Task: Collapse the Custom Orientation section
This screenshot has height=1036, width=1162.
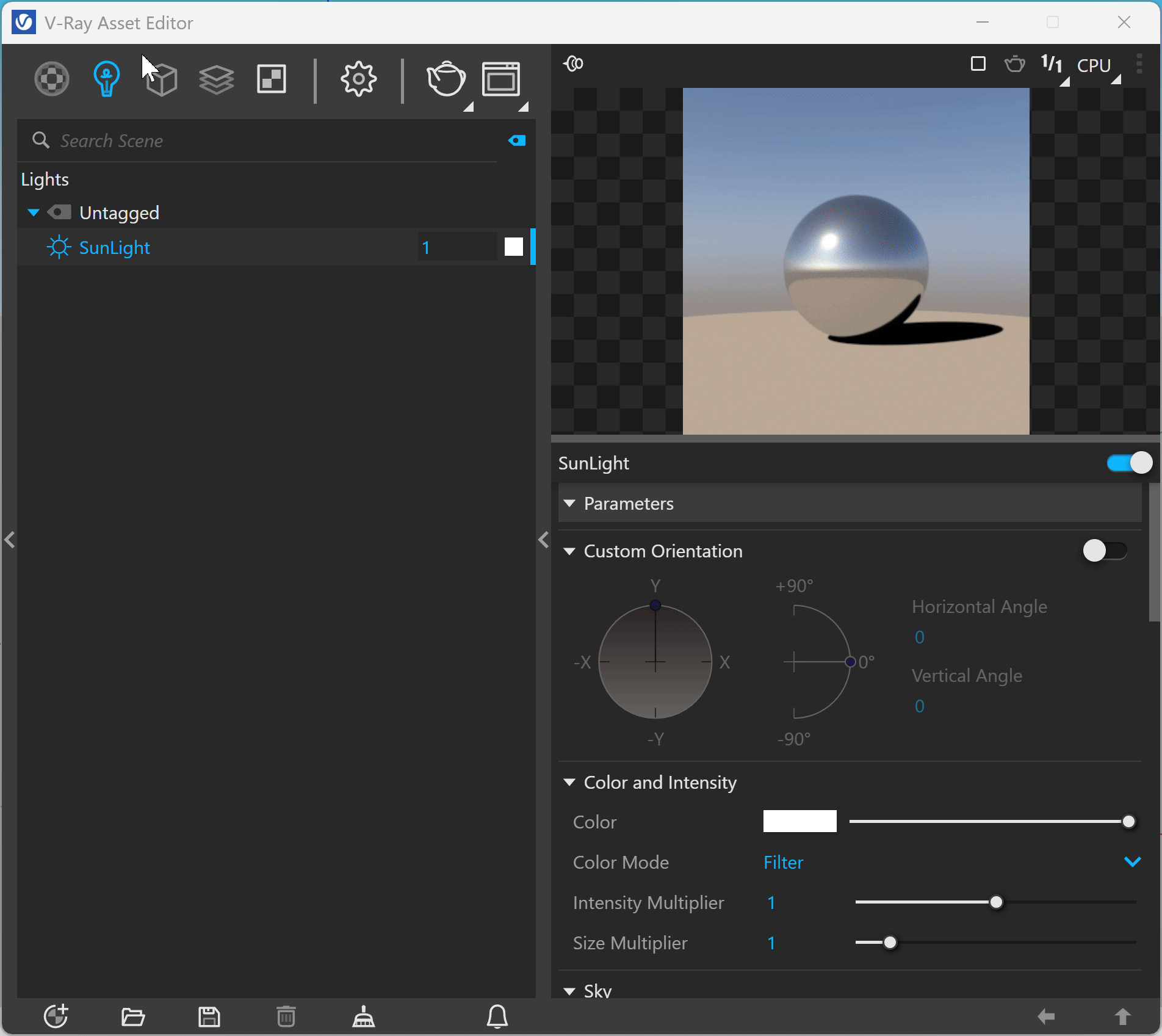Action: tap(569, 551)
